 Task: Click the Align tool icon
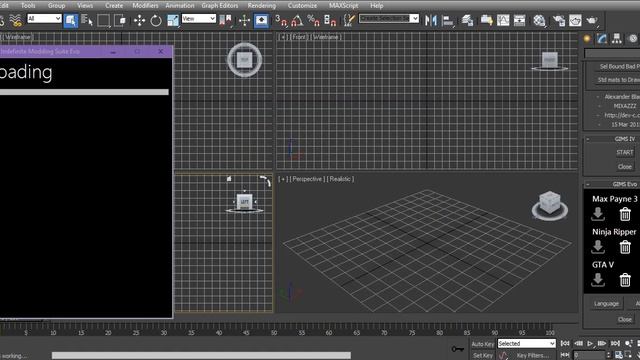(448, 20)
